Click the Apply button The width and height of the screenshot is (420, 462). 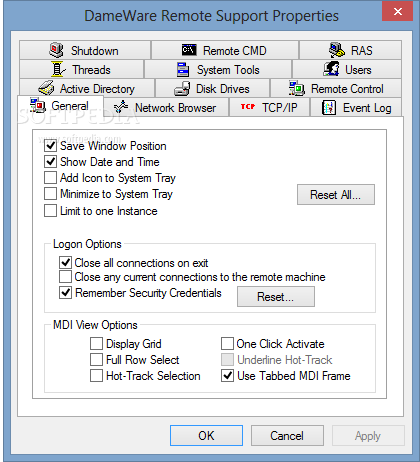tap(368, 435)
